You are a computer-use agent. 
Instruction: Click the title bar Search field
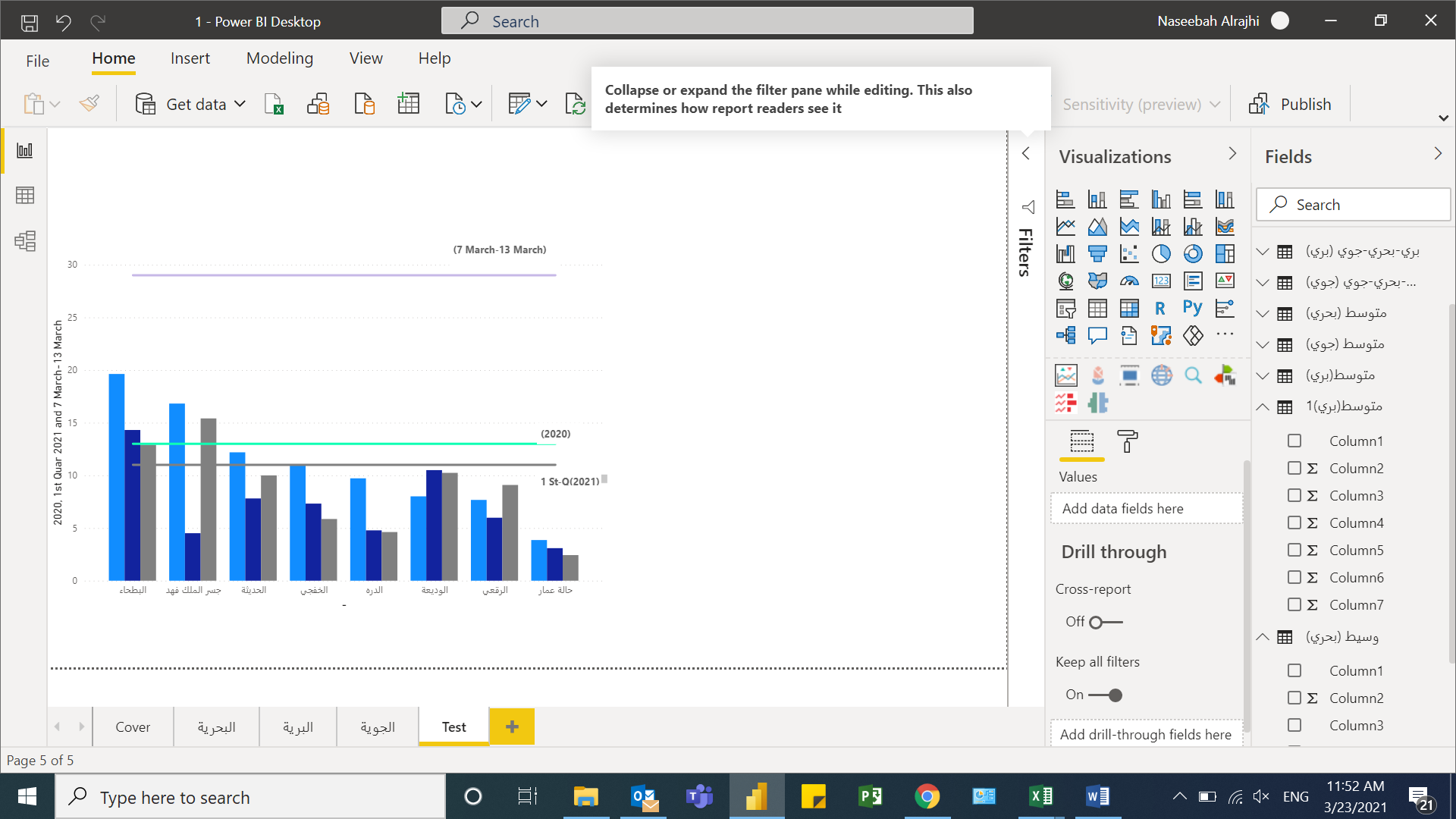(x=708, y=21)
